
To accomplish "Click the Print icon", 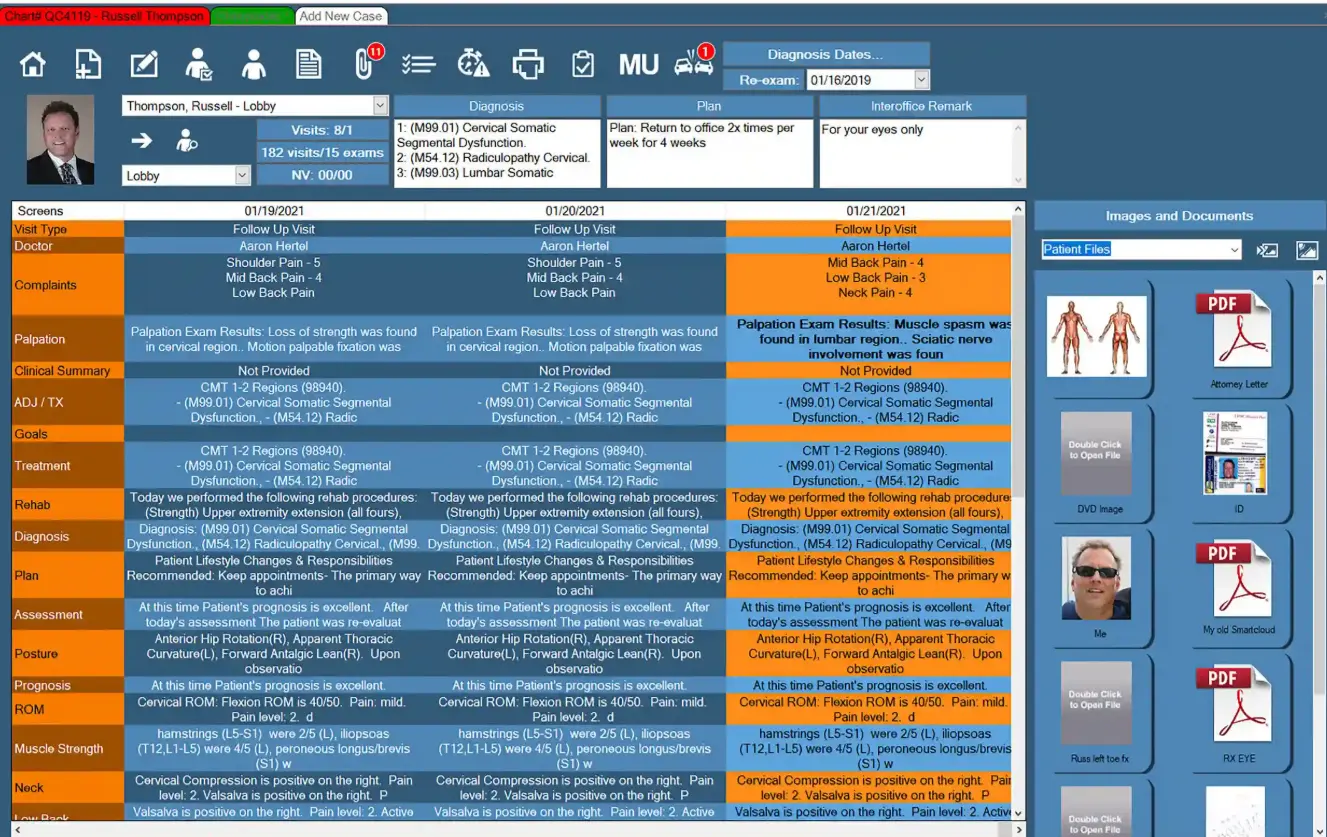I will [528, 63].
